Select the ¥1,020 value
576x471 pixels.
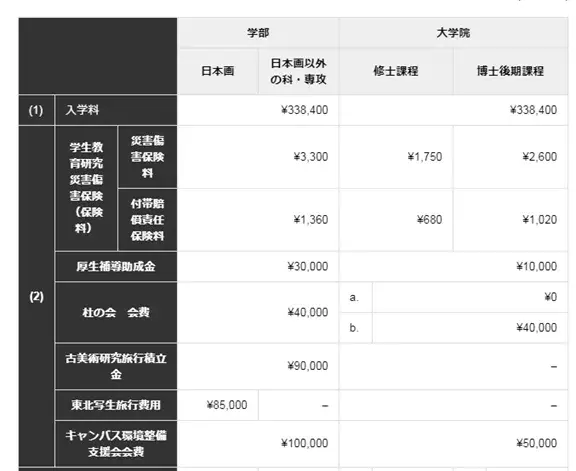[540, 220]
